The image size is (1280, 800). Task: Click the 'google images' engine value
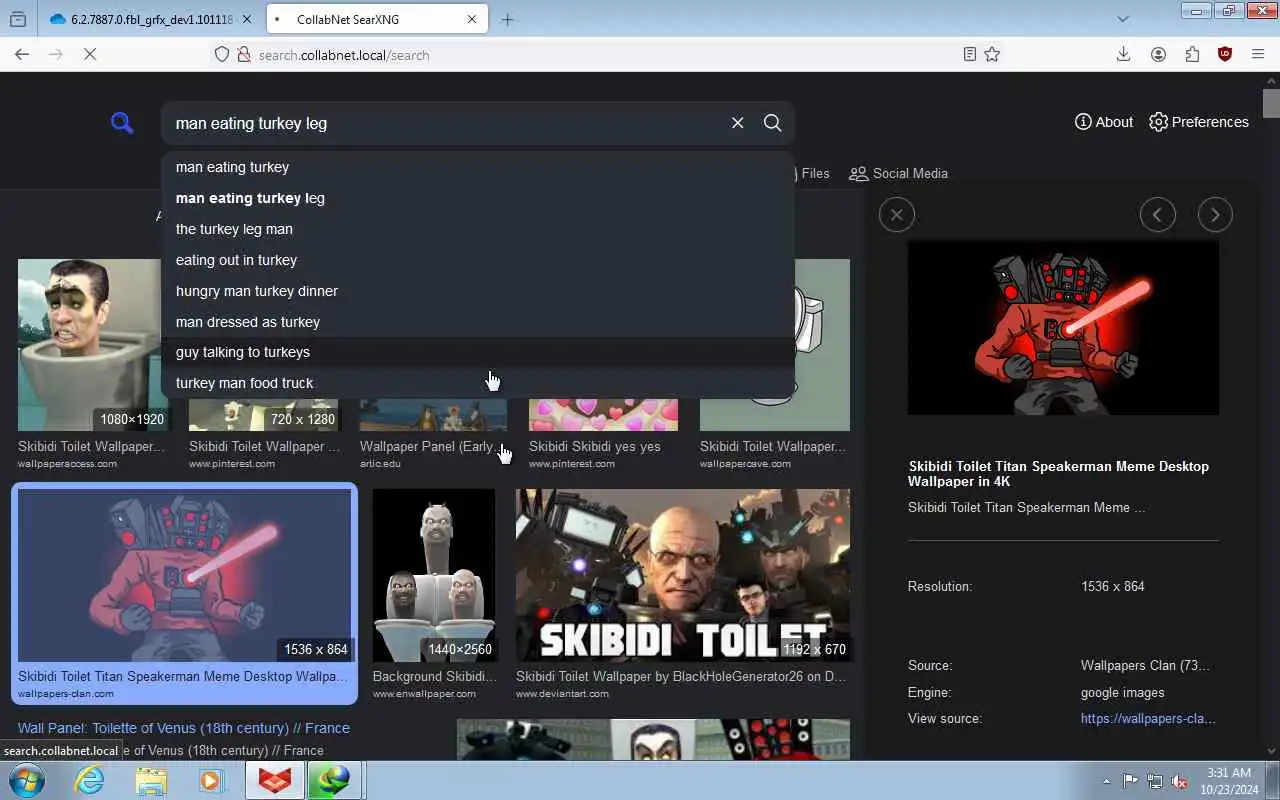(x=1122, y=692)
